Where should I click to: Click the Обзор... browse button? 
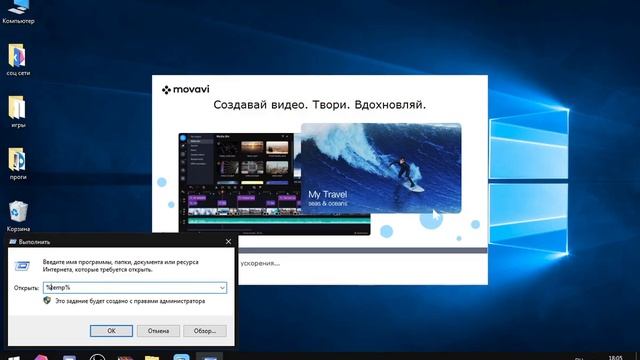205,331
